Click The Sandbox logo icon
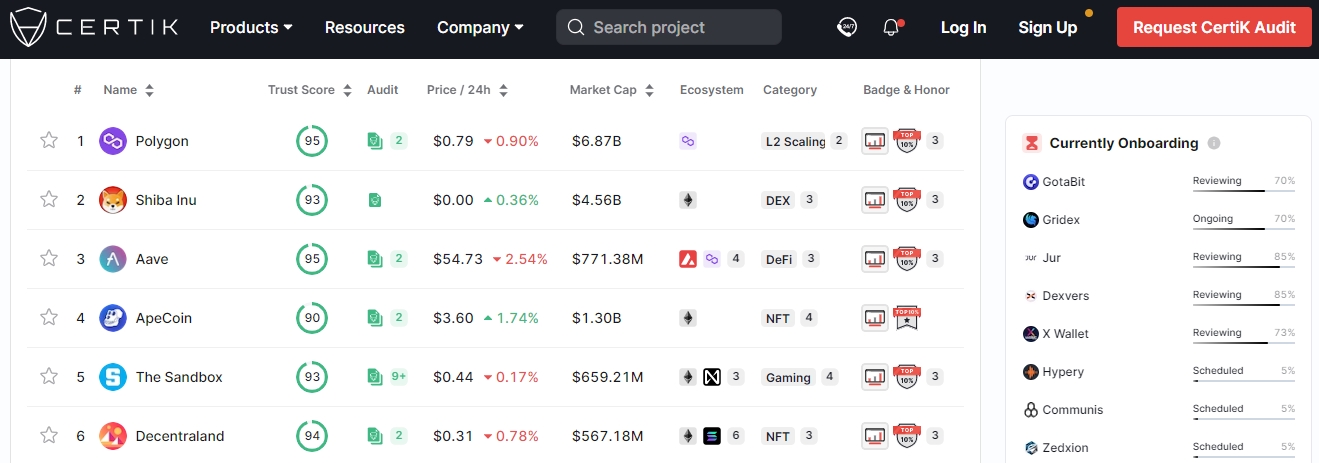This screenshot has height=463, width=1319. pyautogui.click(x=113, y=377)
